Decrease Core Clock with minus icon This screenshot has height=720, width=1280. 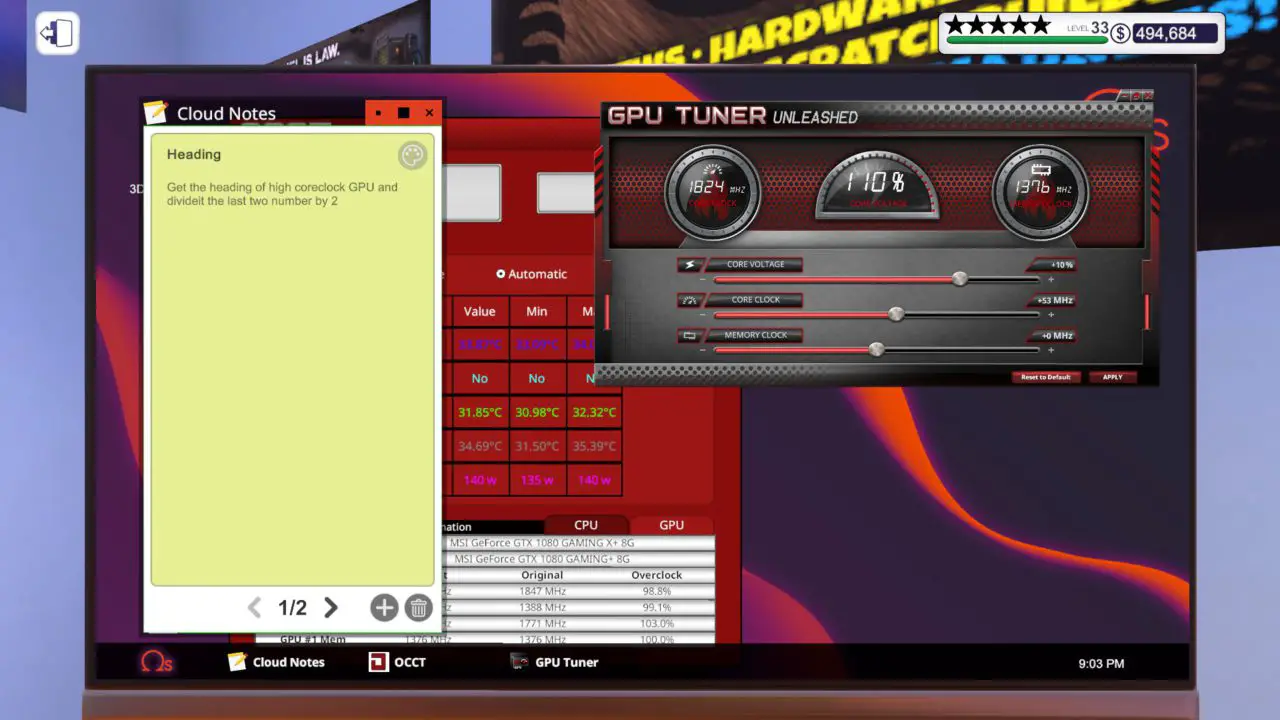703,315
